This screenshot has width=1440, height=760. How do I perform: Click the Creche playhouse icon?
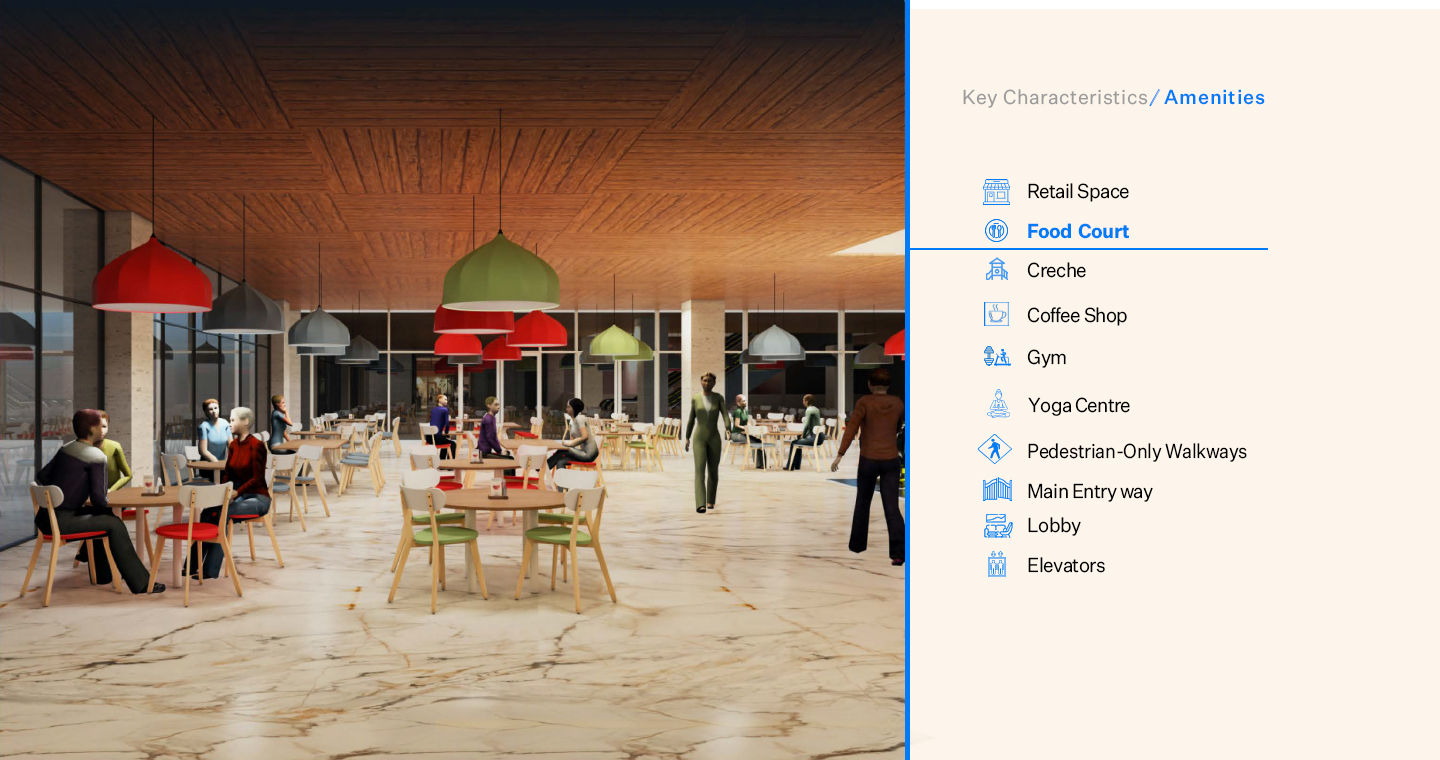coord(996,270)
